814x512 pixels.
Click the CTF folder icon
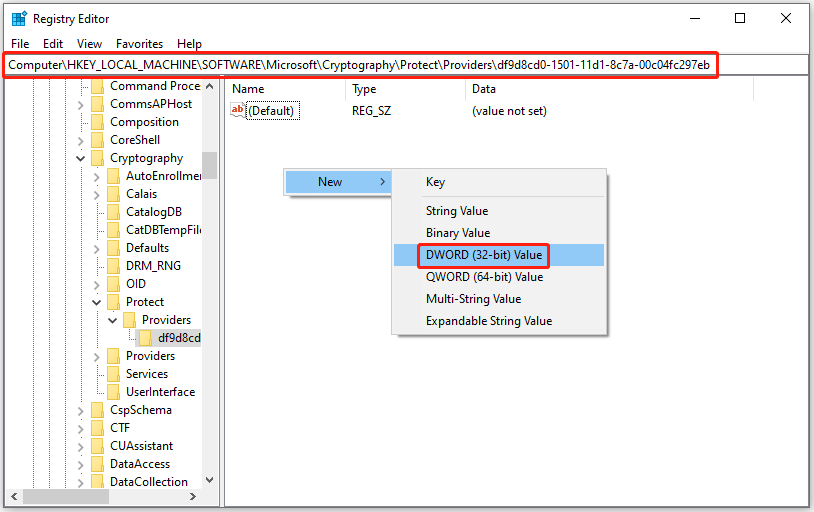(97, 428)
